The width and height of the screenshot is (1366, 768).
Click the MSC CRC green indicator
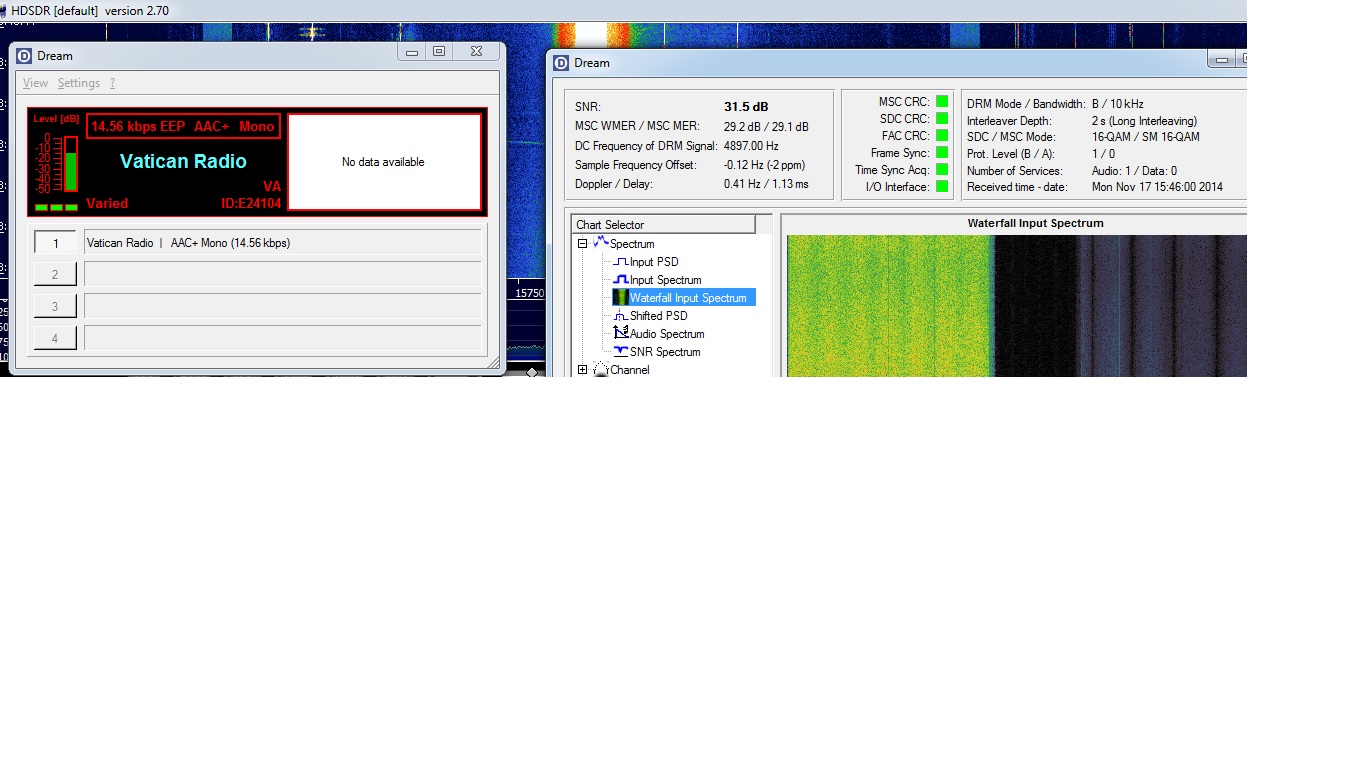[942, 102]
